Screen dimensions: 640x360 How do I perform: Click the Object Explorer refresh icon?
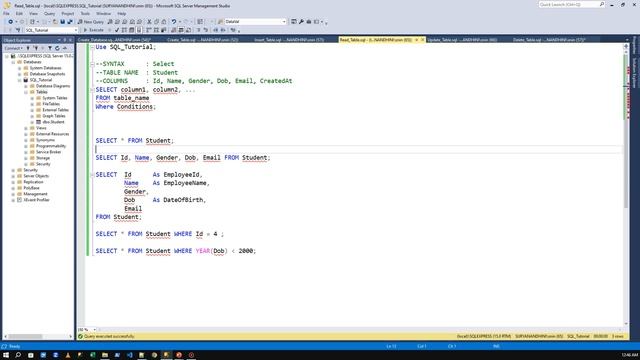pos(57,48)
